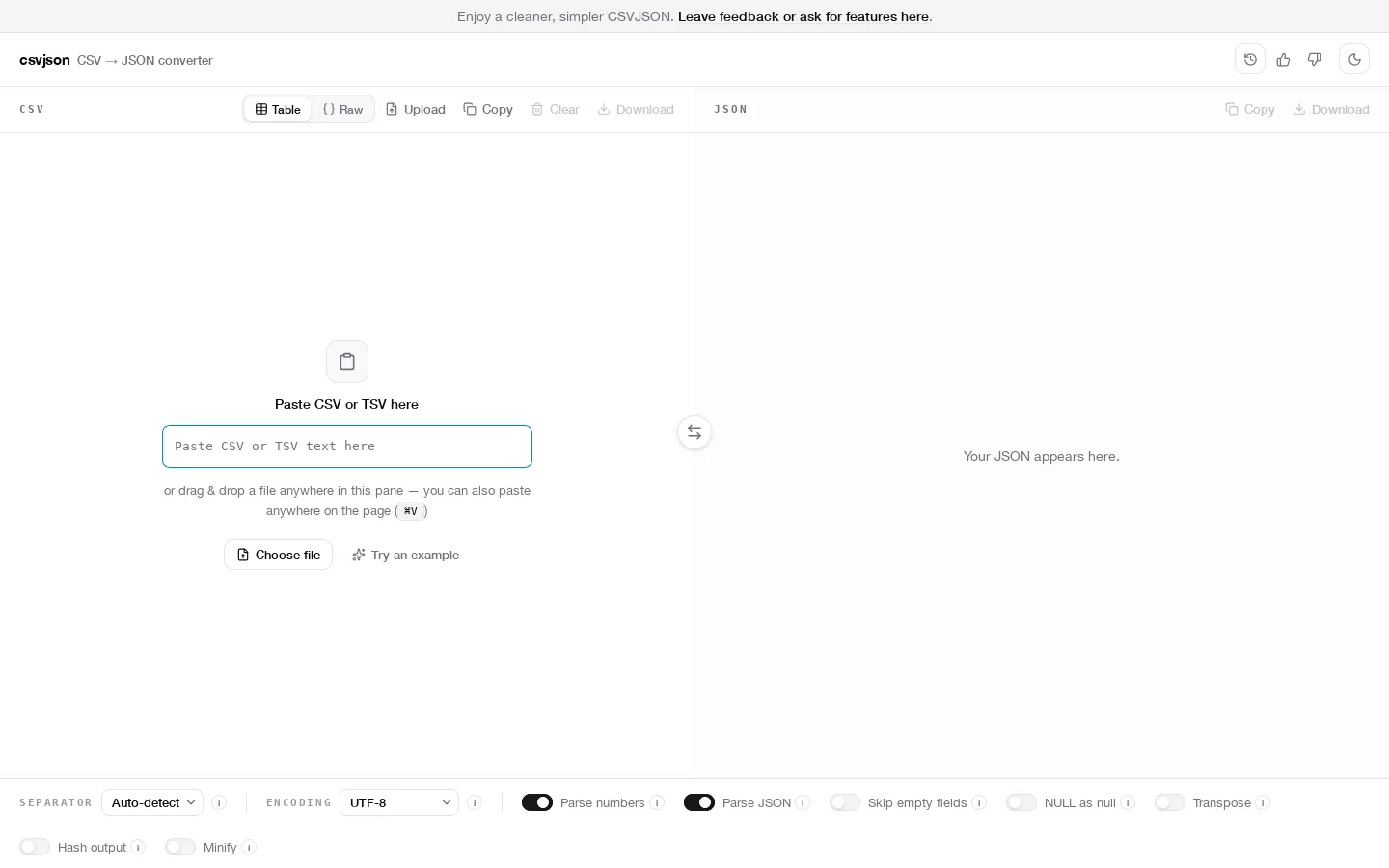Viewport: 1389px width, 868px height.
Task: Enable Skip empty fields toggle
Action: coord(845,802)
